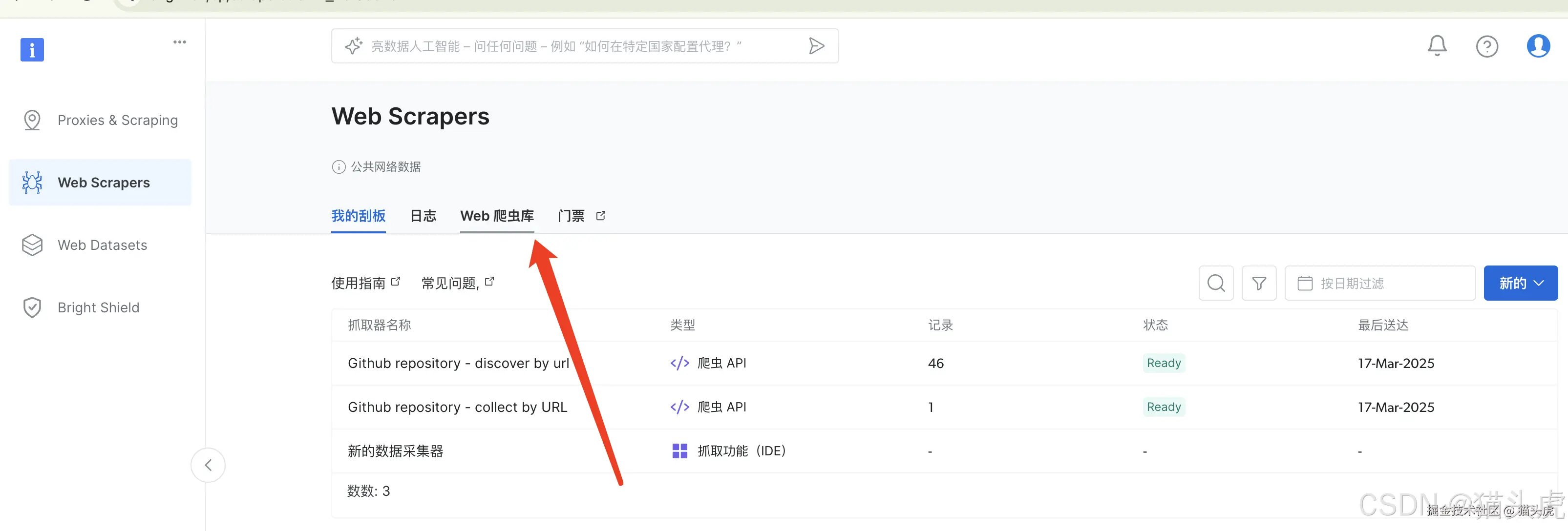Click the search magnifier above the table
Image resolution: width=1568 pixels, height=531 pixels.
[x=1215, y=283]
